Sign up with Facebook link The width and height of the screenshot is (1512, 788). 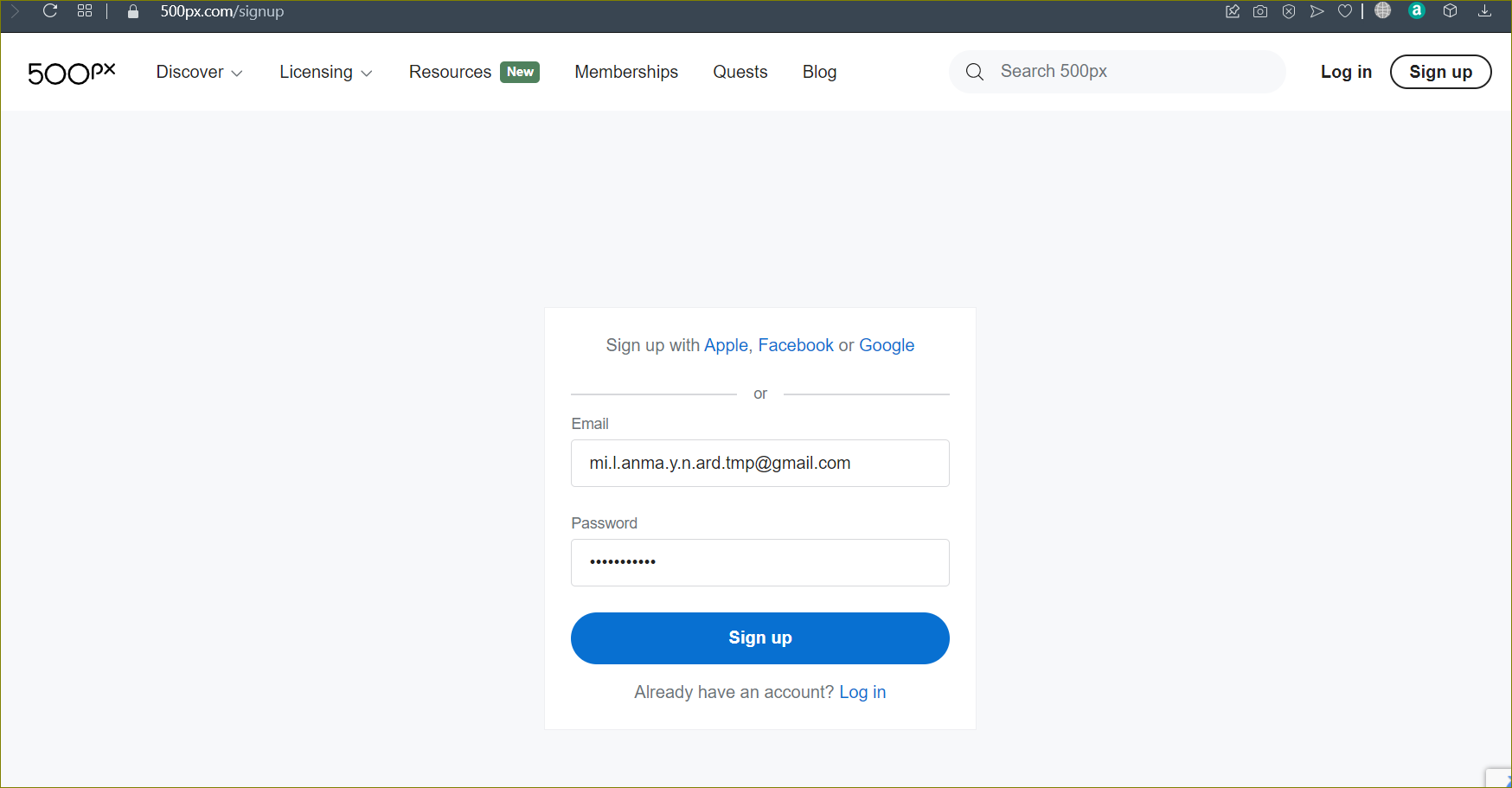pyautogui.click(x=796, y=345)
